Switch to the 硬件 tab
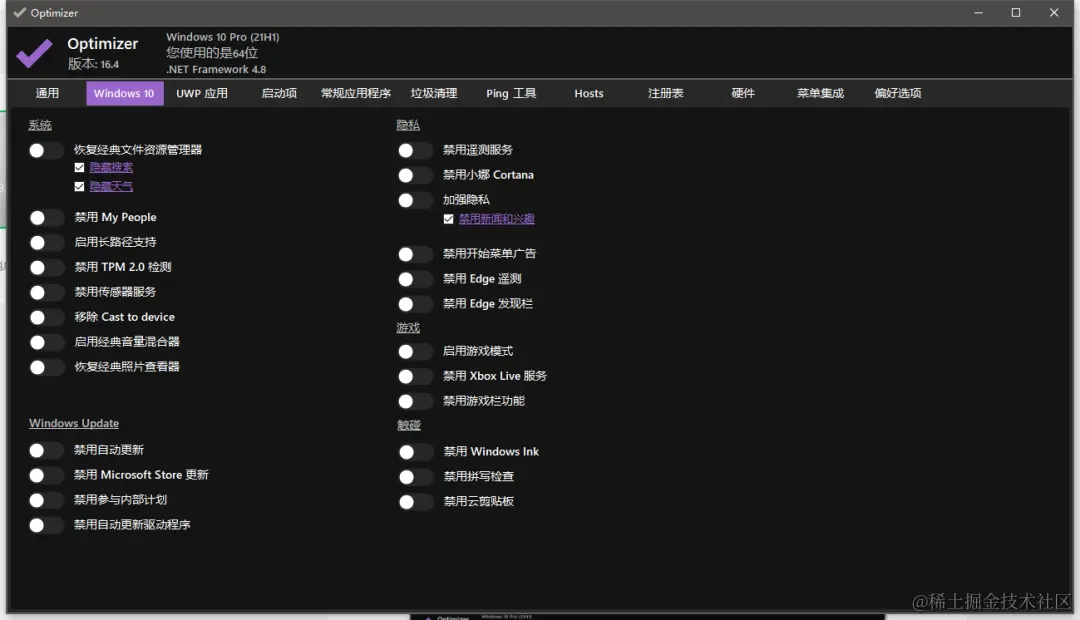The height and width of the screenshot is (620, 1080). (x=743, y=93)
